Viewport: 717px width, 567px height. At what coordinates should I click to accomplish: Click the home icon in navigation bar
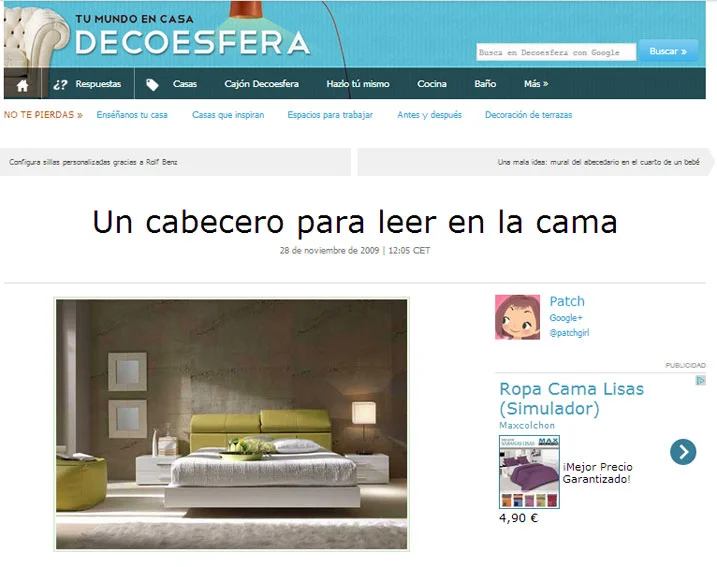point(22,85)
